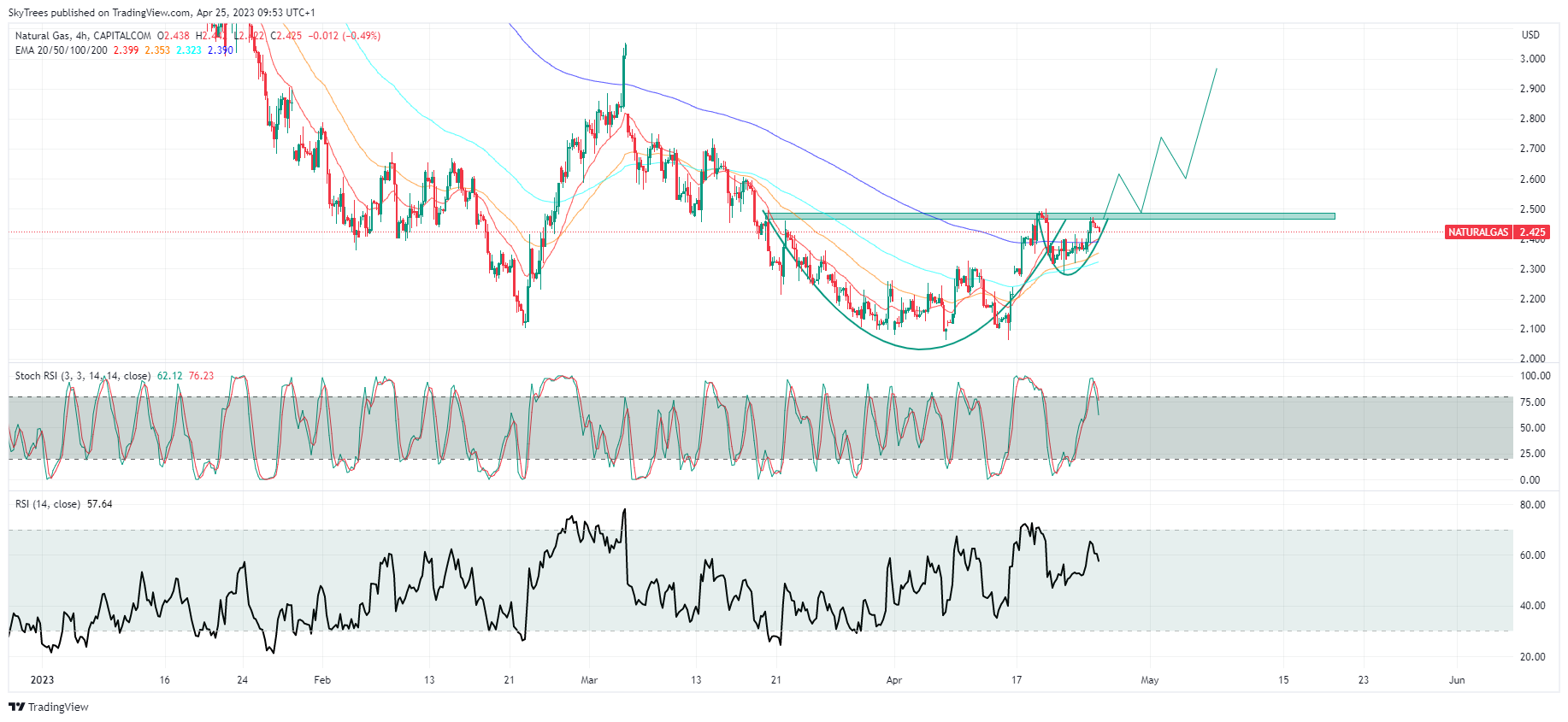This screenshot has width=1568, height=722.
Task: Click the RSI value 57.64
Action: coord(100,504)
